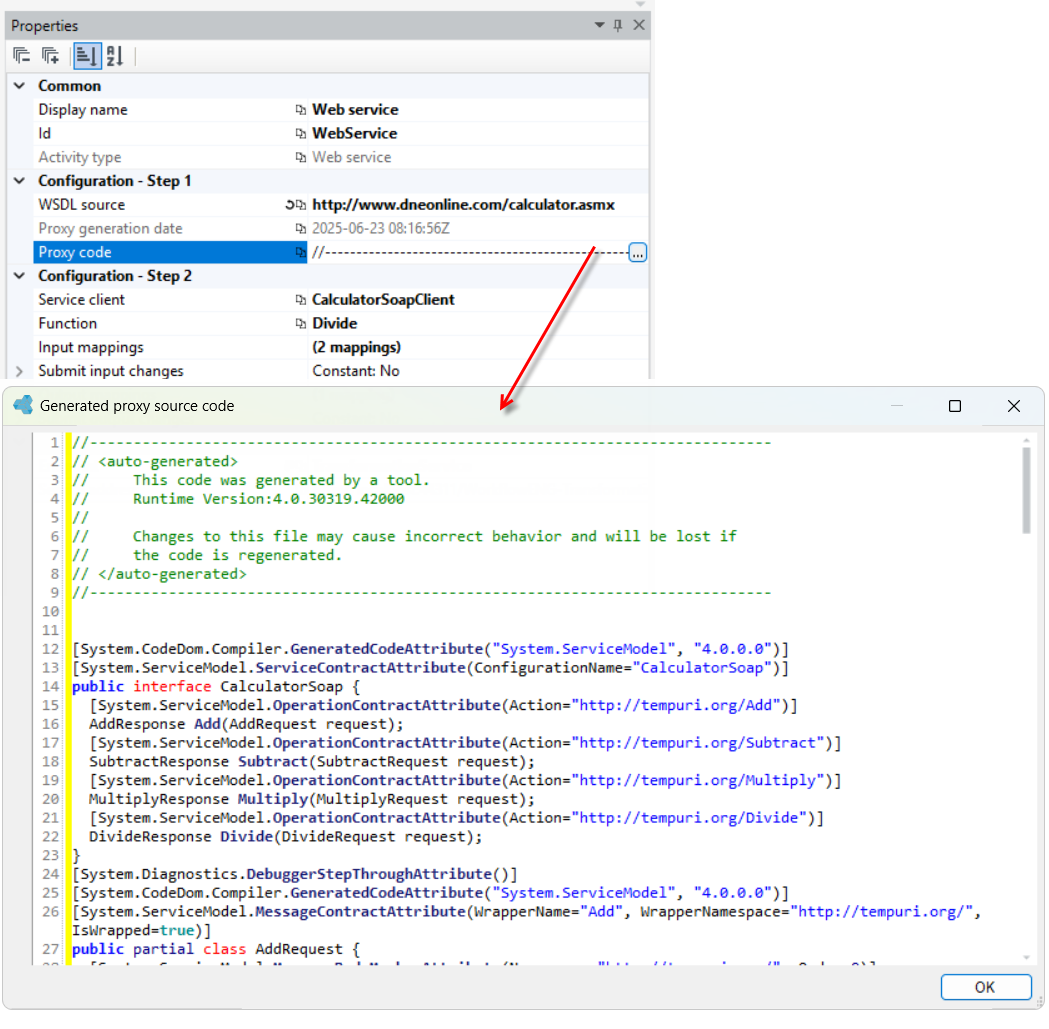Expand the Submit input changes row
This screenshot has width=1049, height=1029.
19,371
